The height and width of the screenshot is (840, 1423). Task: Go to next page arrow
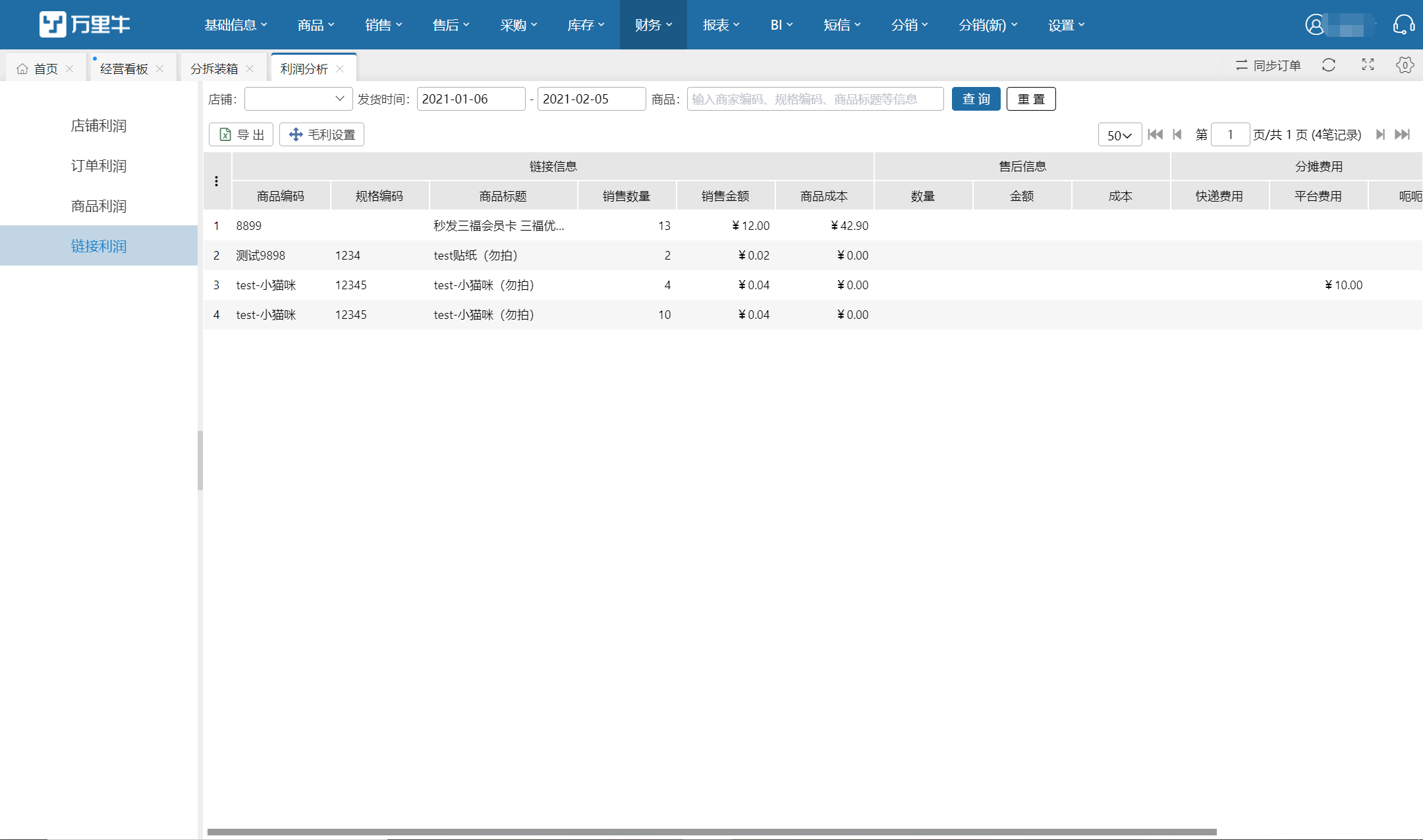1380,134
